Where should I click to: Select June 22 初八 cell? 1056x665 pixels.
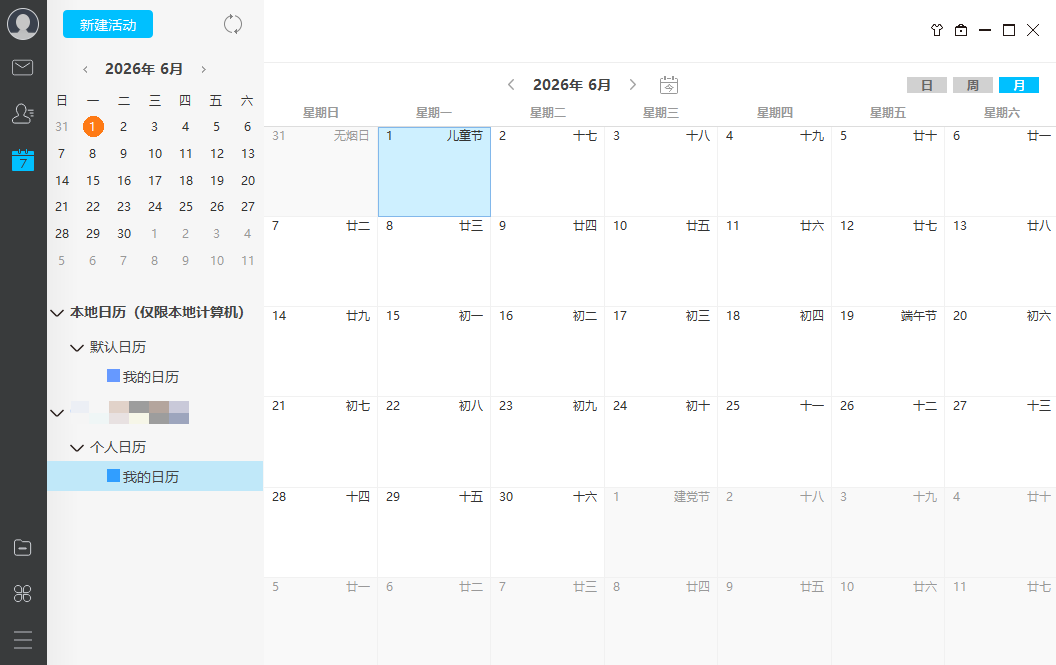(x=434, y=442)
